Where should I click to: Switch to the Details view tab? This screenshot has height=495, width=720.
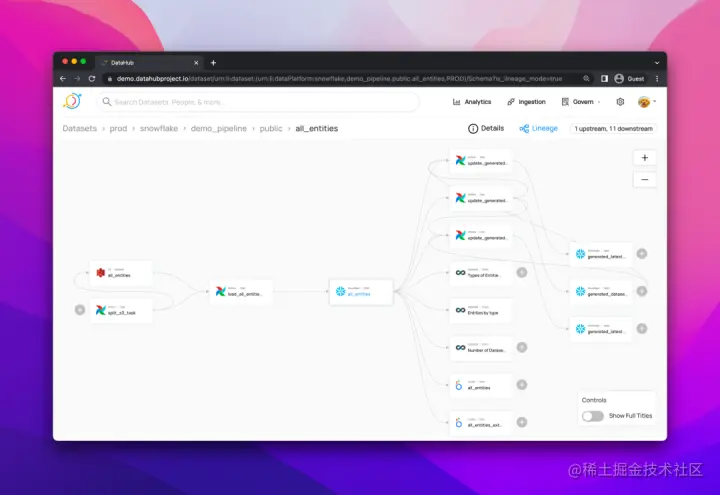(x=486, y=129)
